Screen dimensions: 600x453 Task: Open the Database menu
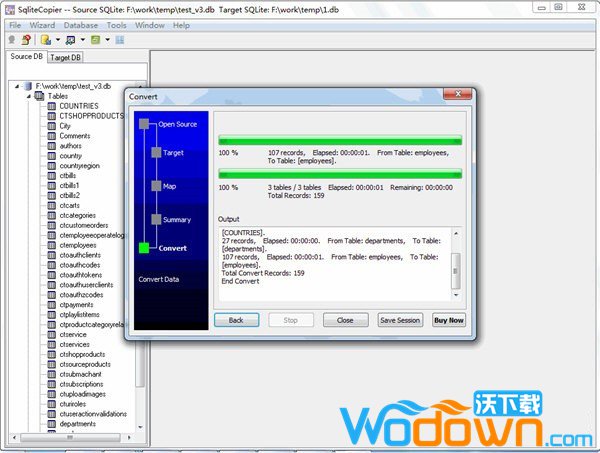click(x=81, y=24)
